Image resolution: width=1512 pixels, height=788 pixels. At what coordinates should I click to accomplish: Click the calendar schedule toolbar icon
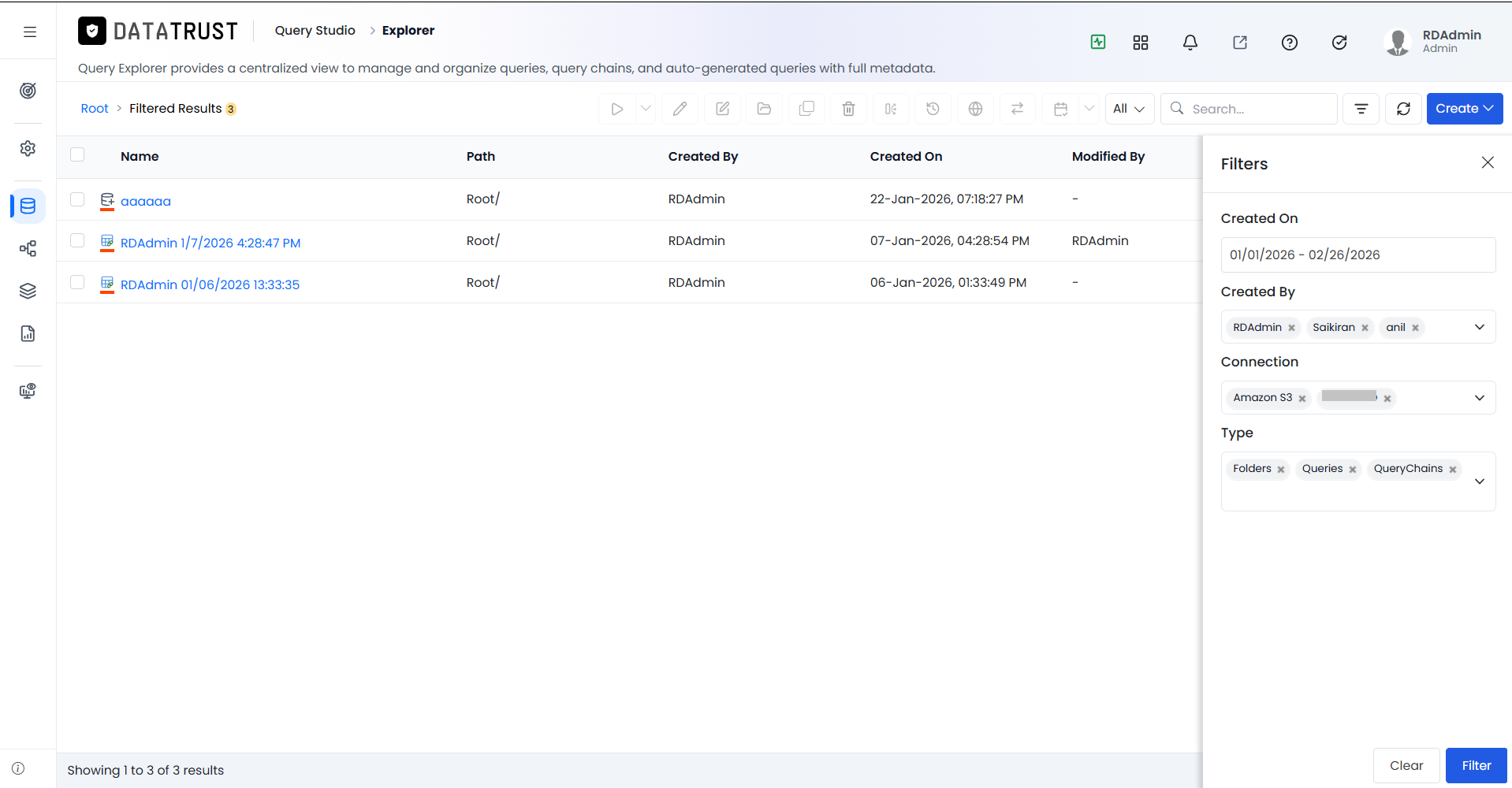pyautogui.click(x=1061, y=109)
